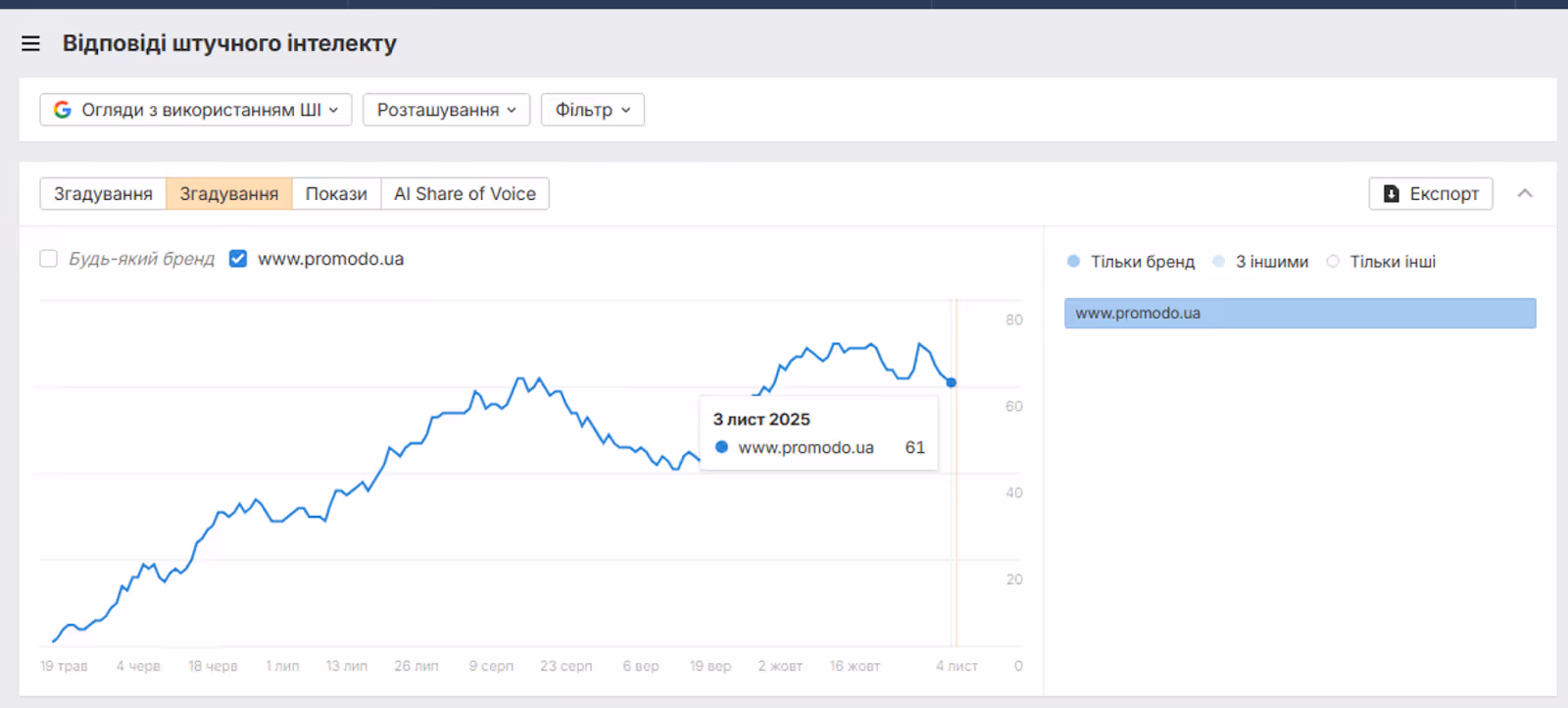Screen dimensions: 1568x708
Task: Click the '23 серп' axis label
Action: [x=566, y=666]
